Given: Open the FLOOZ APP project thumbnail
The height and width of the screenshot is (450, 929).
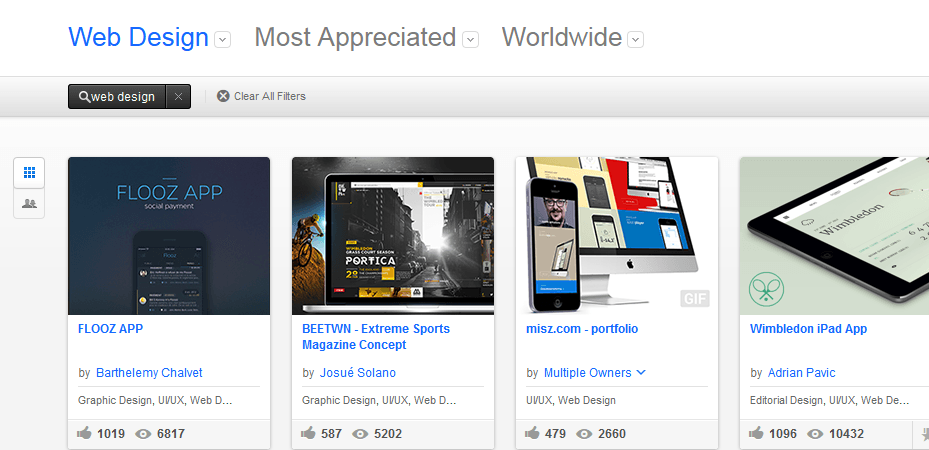Looking at the screenshot, I should tap(169, 236).
